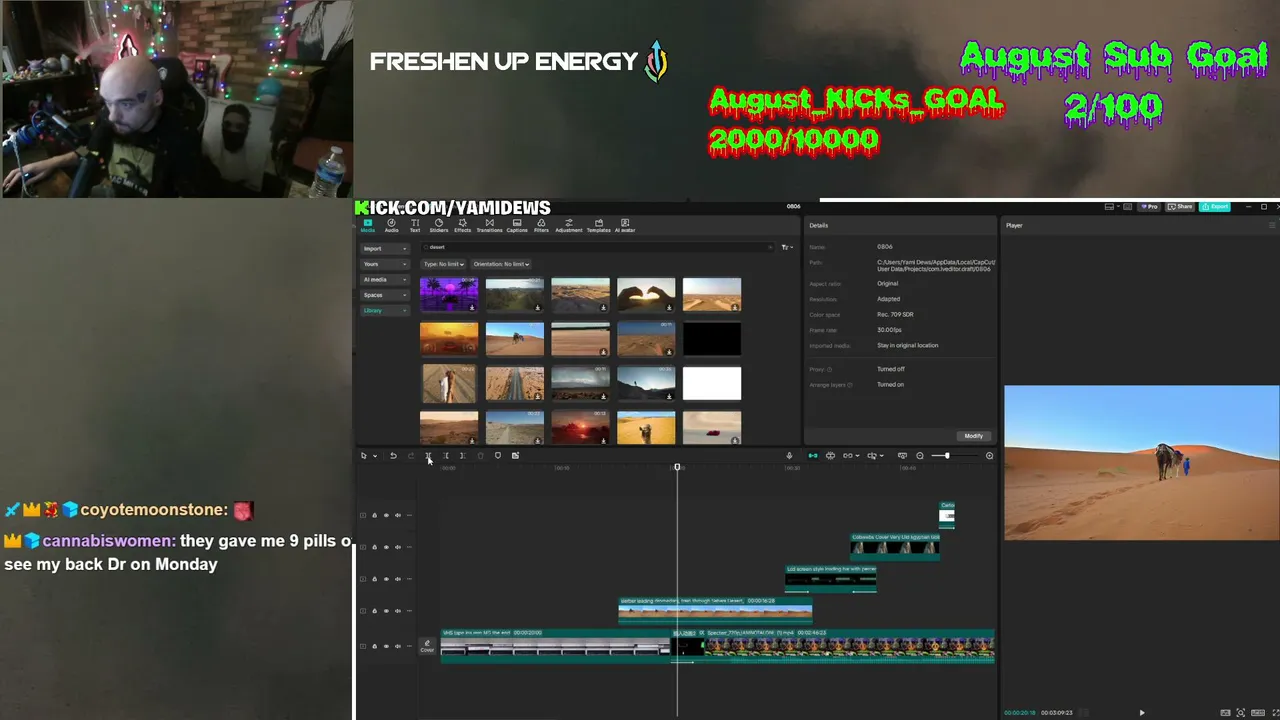The image size is (1280, 720).
Task: Click the desert search field
Action: pos(598,247)
